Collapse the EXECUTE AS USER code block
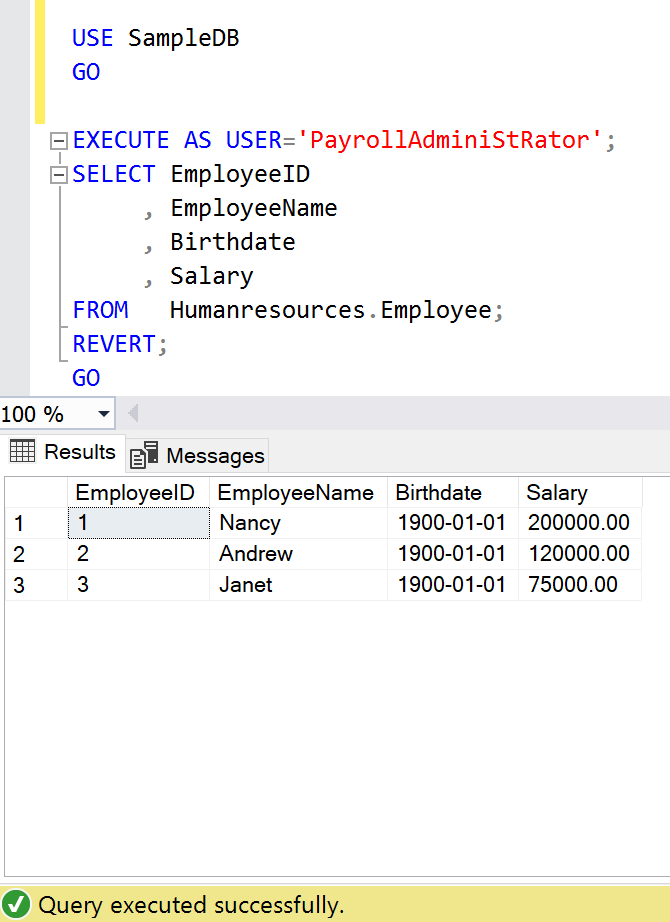 pos(58,141)
